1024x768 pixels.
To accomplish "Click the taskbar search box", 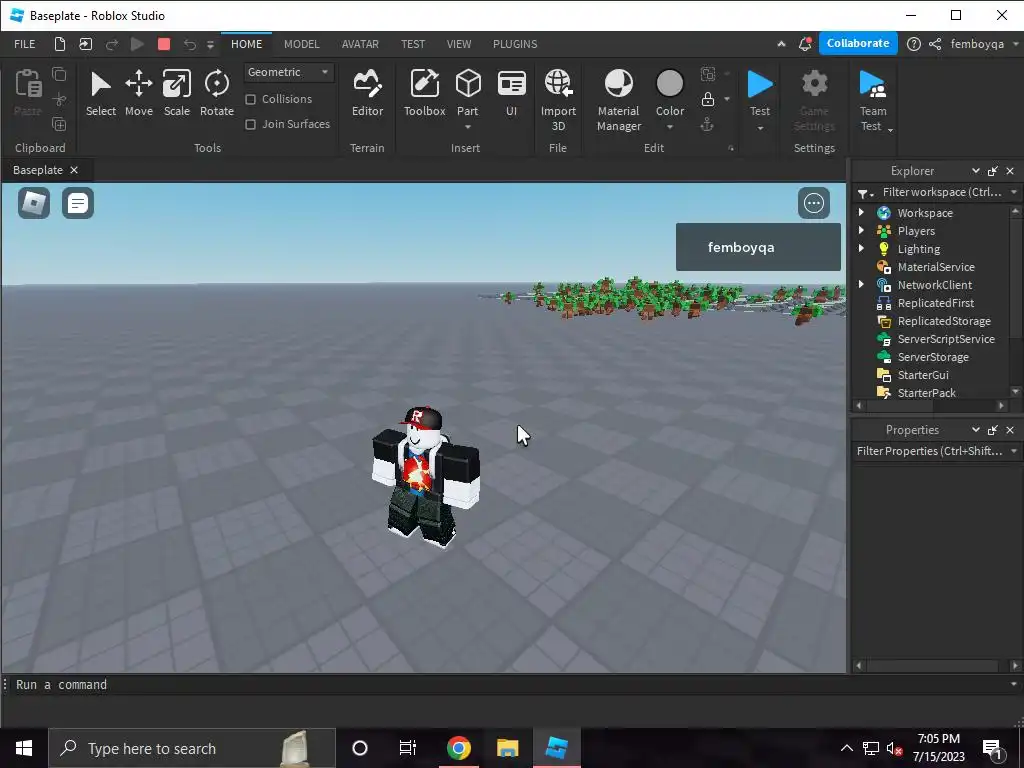I will coord(192,748).
